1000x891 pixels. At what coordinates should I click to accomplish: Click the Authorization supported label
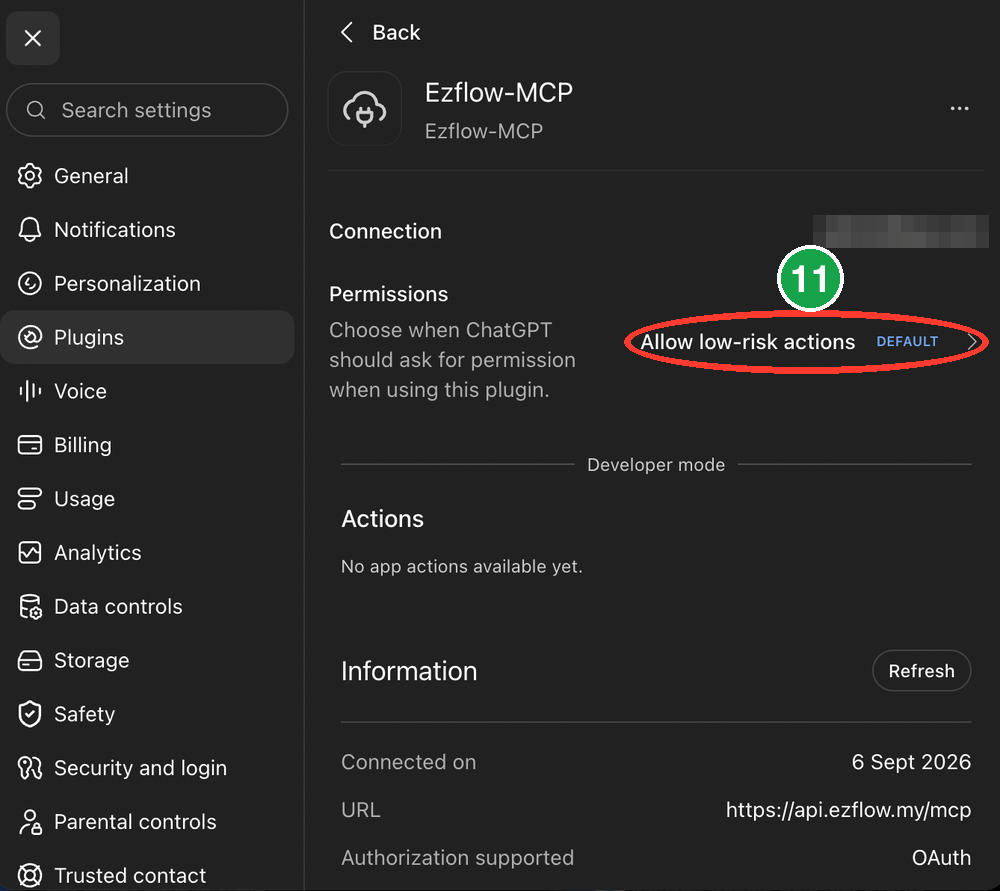pos(457,858)
